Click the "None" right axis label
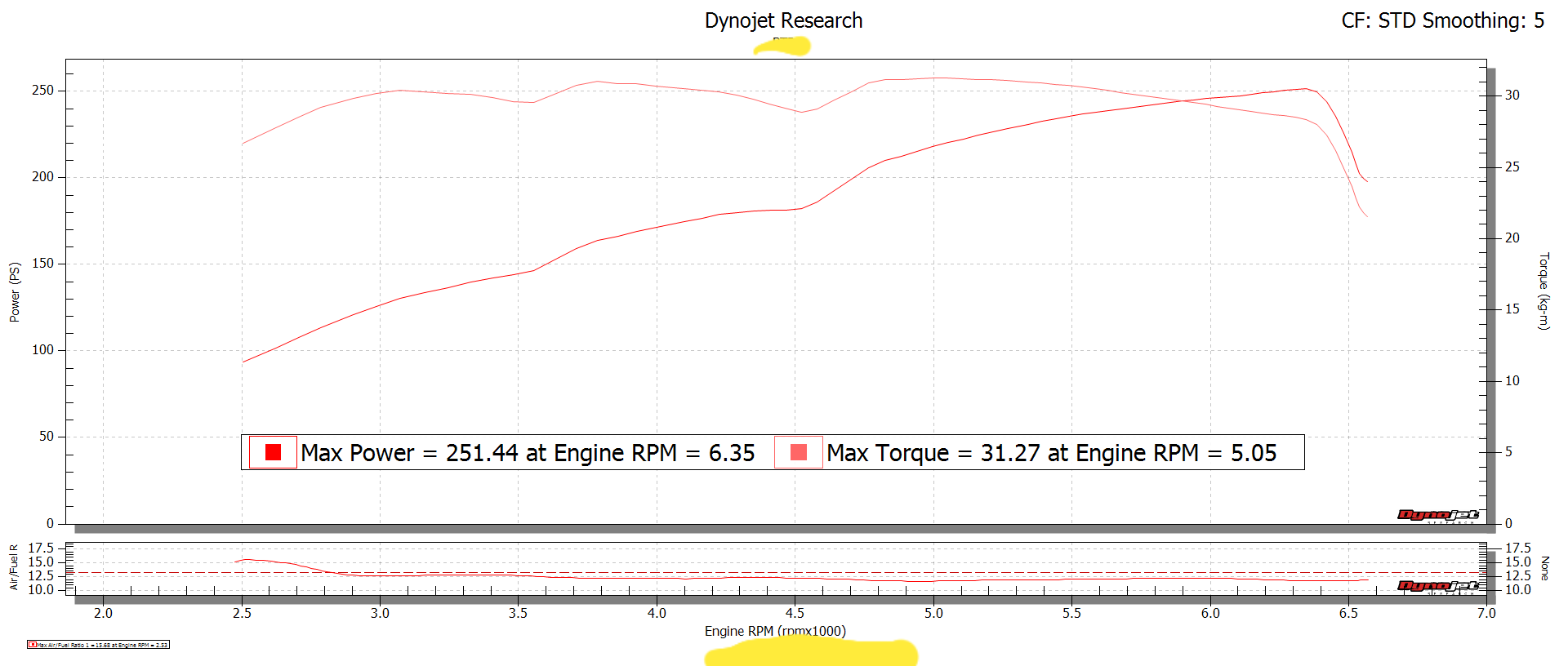 1544,568
